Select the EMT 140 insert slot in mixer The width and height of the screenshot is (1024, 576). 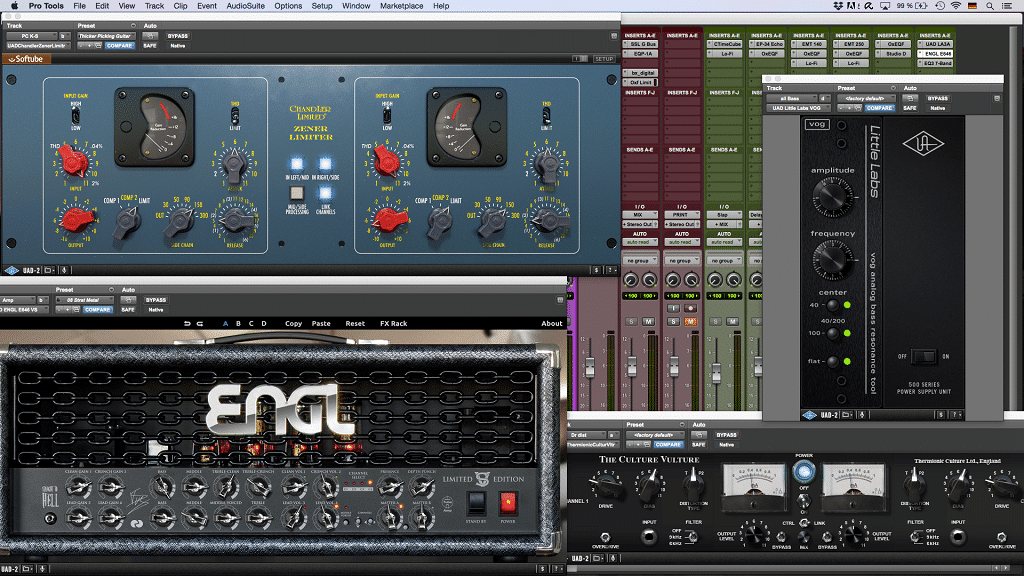click(x=809, y=44)
